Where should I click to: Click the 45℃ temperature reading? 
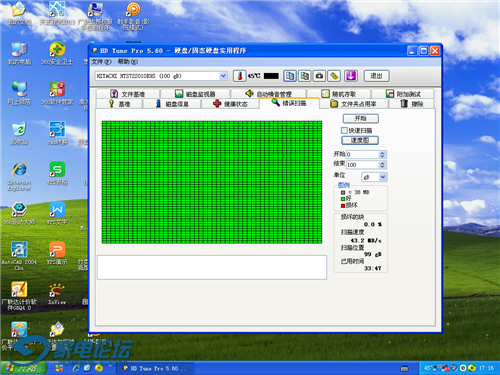click(254, 76)
